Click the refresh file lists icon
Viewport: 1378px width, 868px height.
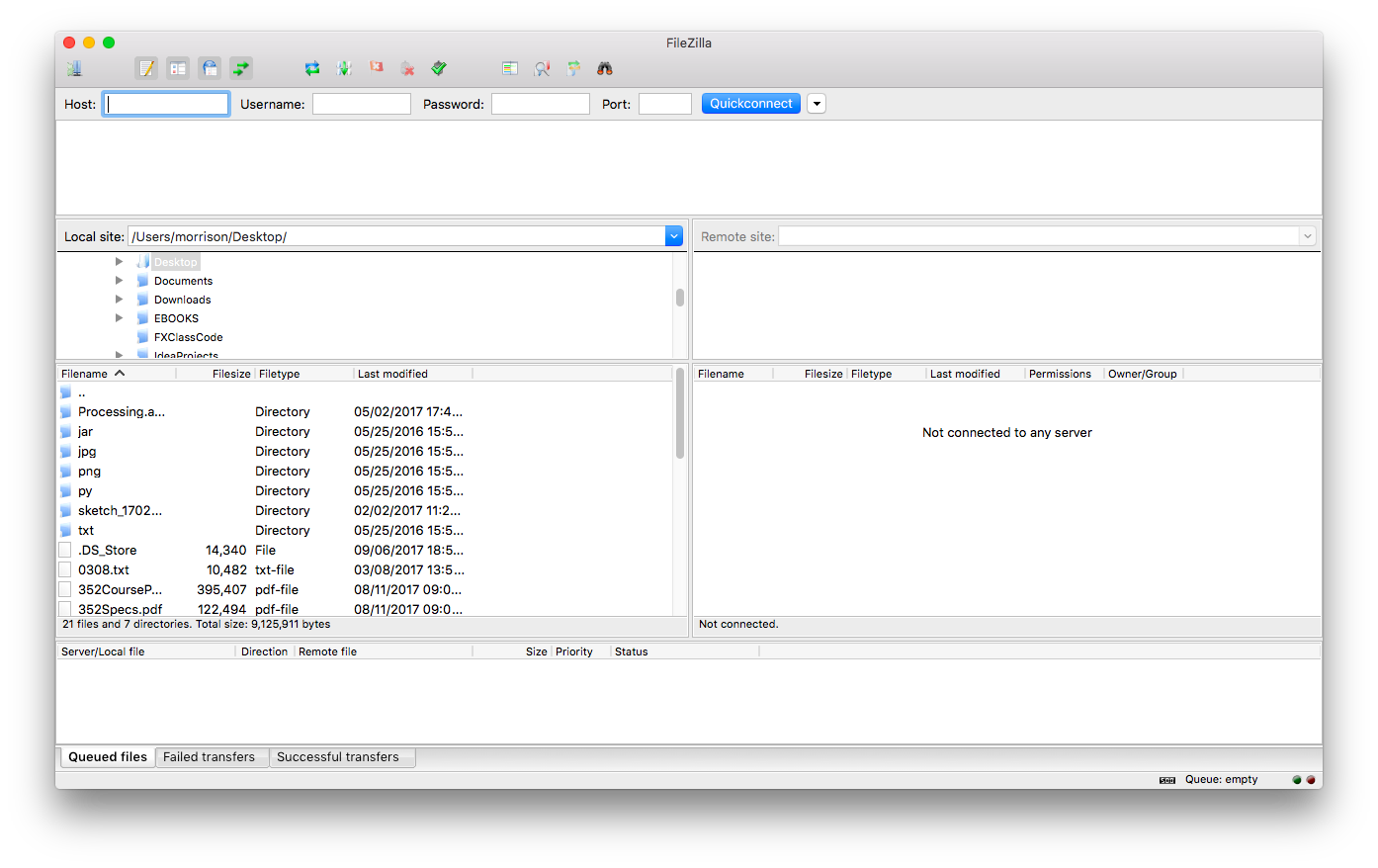(x=312, y=68)
